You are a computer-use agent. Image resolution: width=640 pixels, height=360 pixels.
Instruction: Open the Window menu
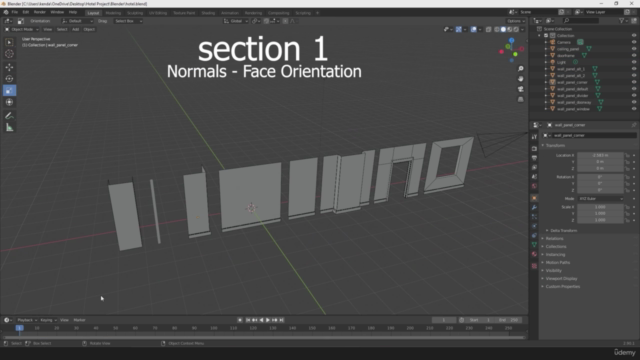point(57,12)
